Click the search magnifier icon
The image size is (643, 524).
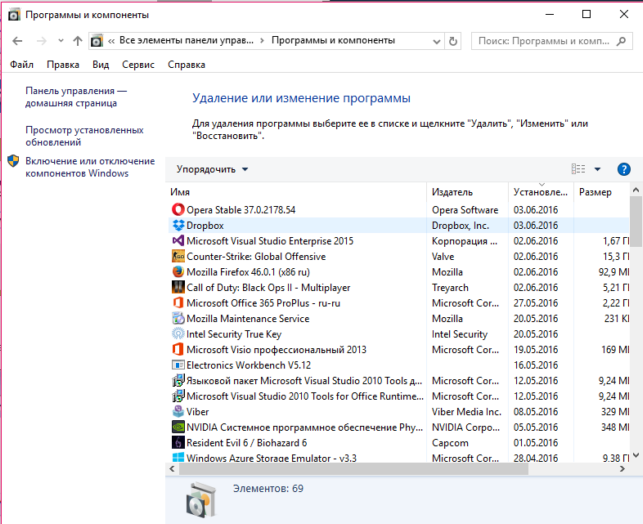tap(621, 41)
